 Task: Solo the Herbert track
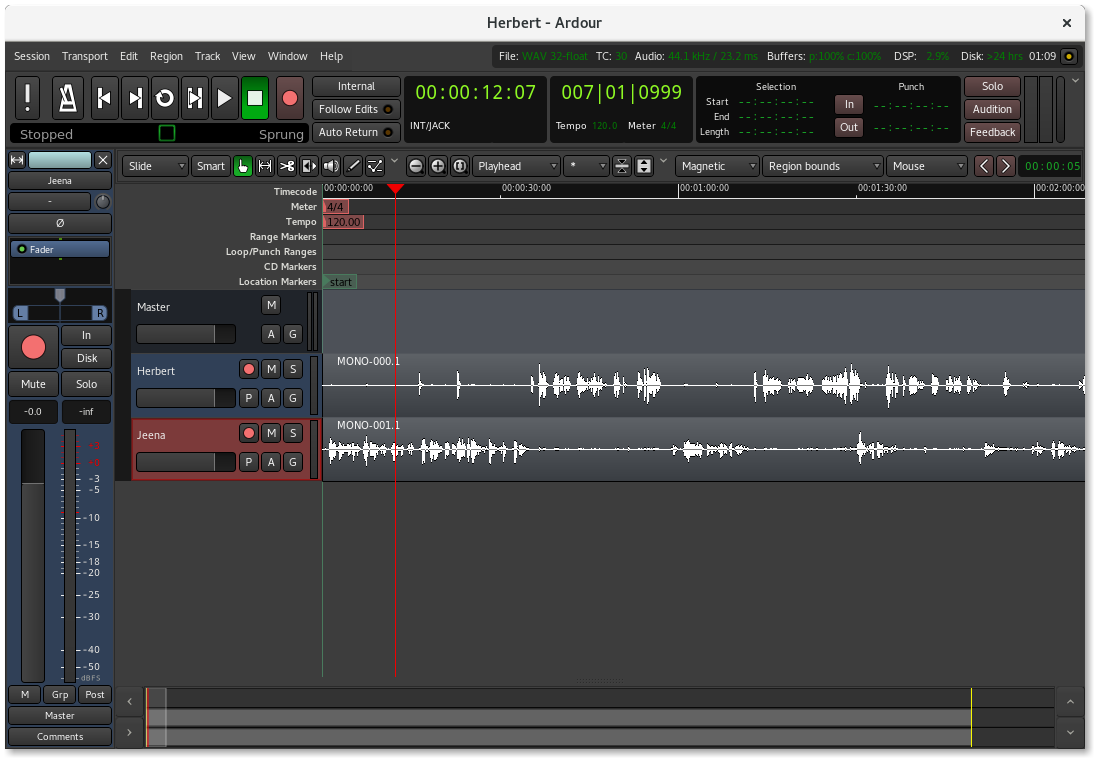click(293, 369)
